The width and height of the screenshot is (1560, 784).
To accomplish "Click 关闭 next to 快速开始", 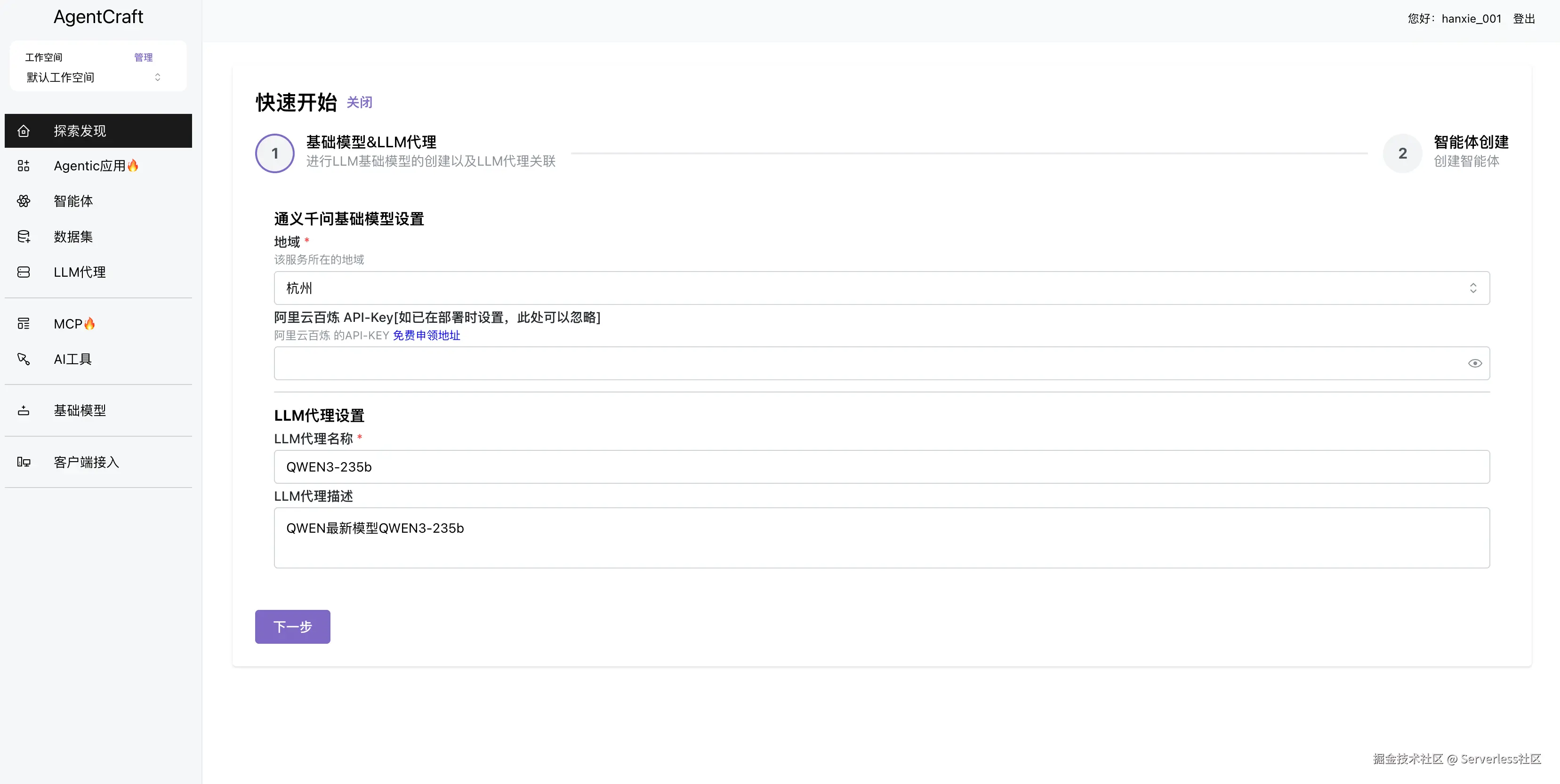I will [x=359, y=102].
